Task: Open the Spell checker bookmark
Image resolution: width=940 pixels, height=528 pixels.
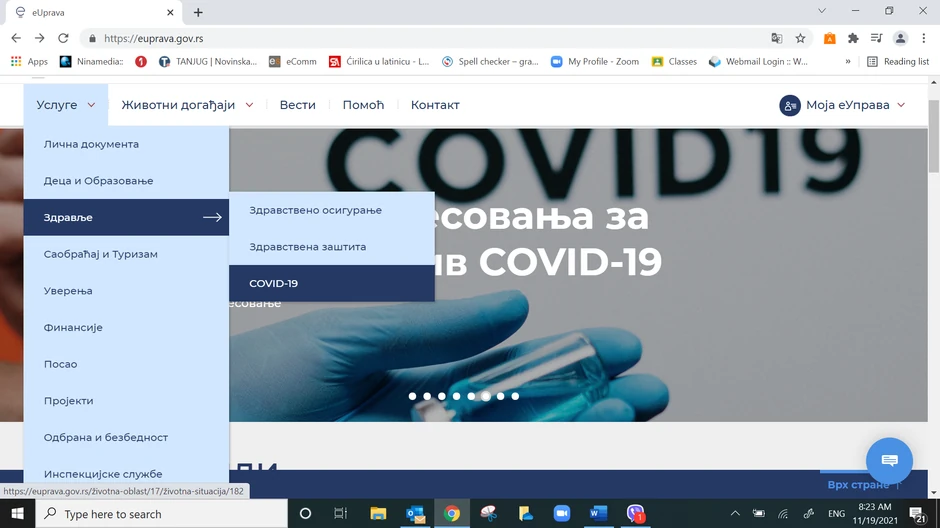Action: (x=490, y=62)
